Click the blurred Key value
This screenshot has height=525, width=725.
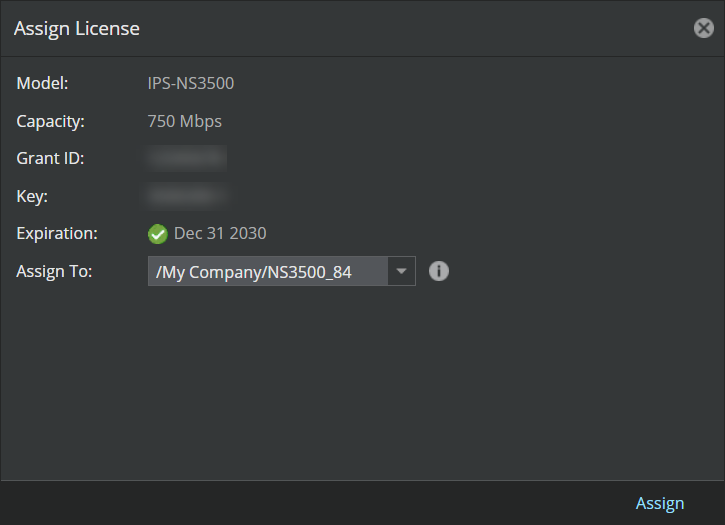186,196
